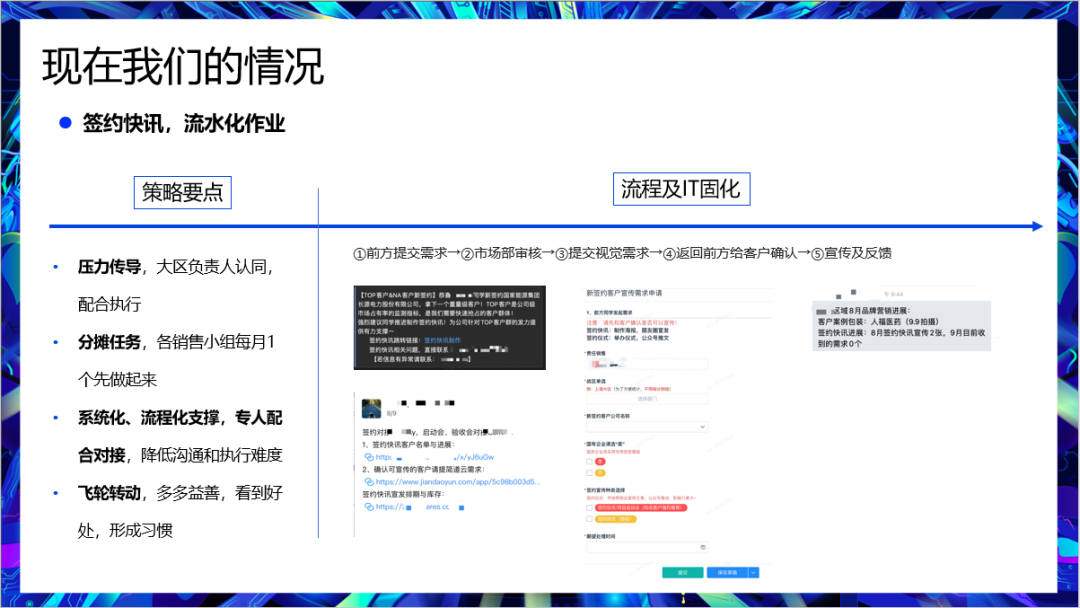The image size is (1080, 608).
Task: Click the 流程及IT固化 boxed label
Action: (x=681, y=189)
